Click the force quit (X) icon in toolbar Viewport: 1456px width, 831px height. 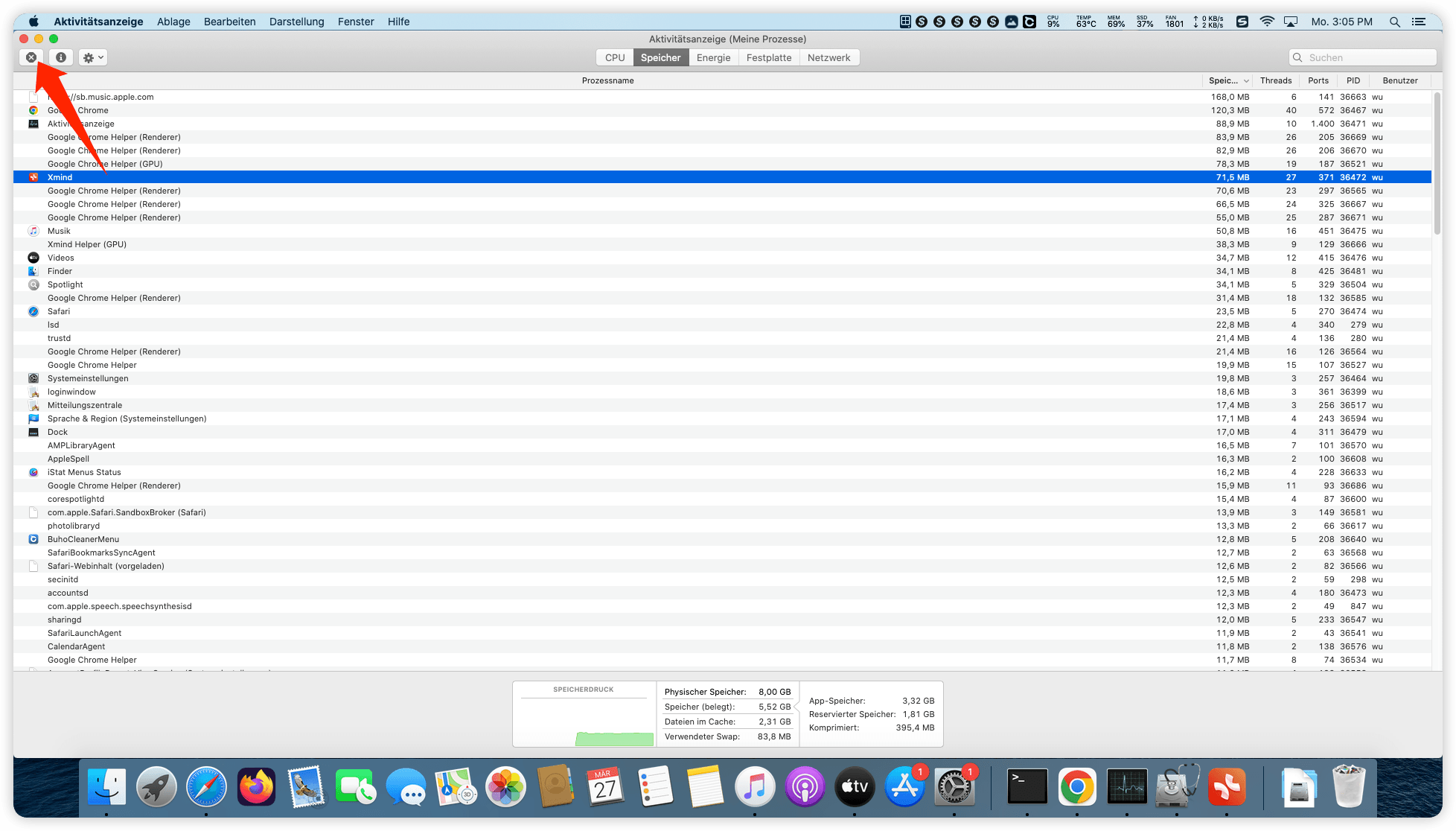point(31,57)
